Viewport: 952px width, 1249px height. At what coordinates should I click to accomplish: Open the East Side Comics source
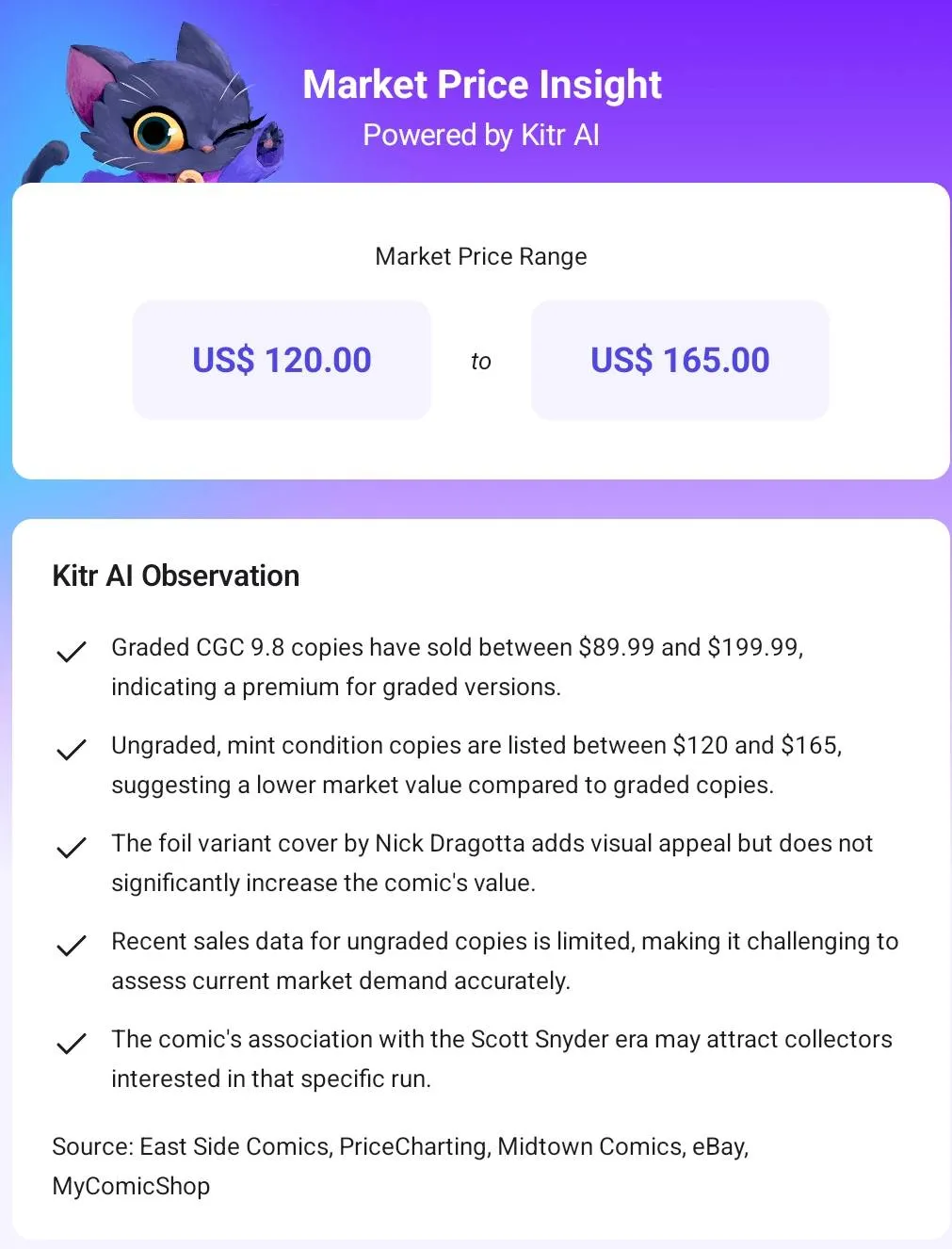pos(234,1146)
